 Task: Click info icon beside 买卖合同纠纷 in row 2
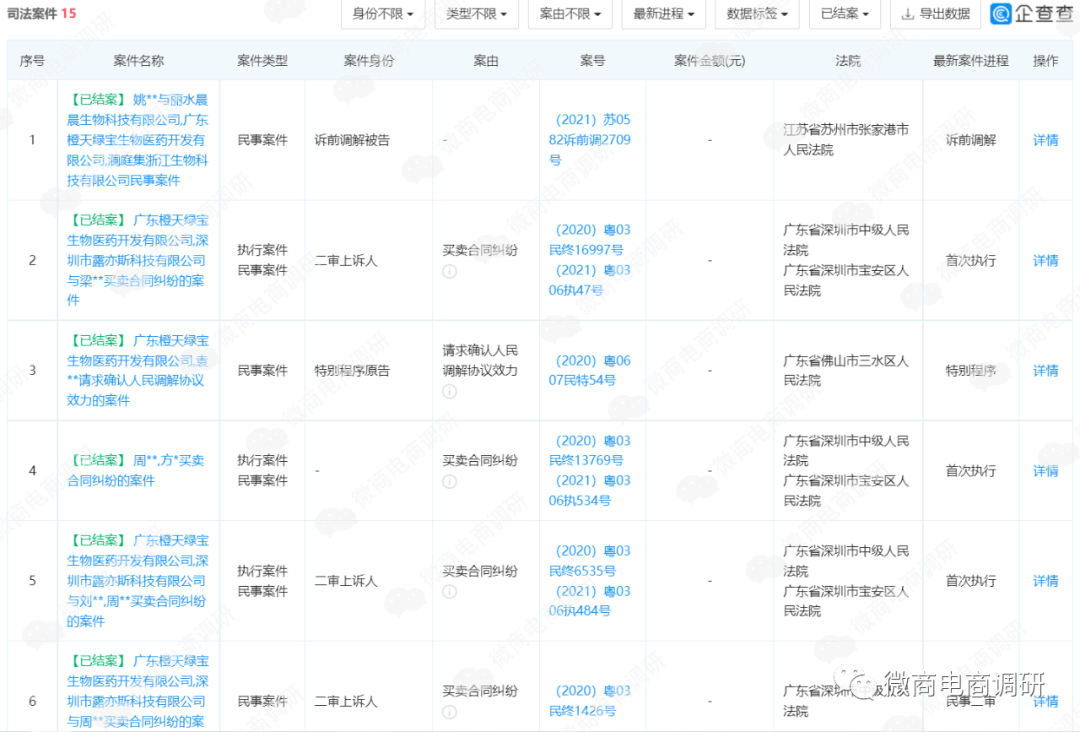[x=449, y=270]
